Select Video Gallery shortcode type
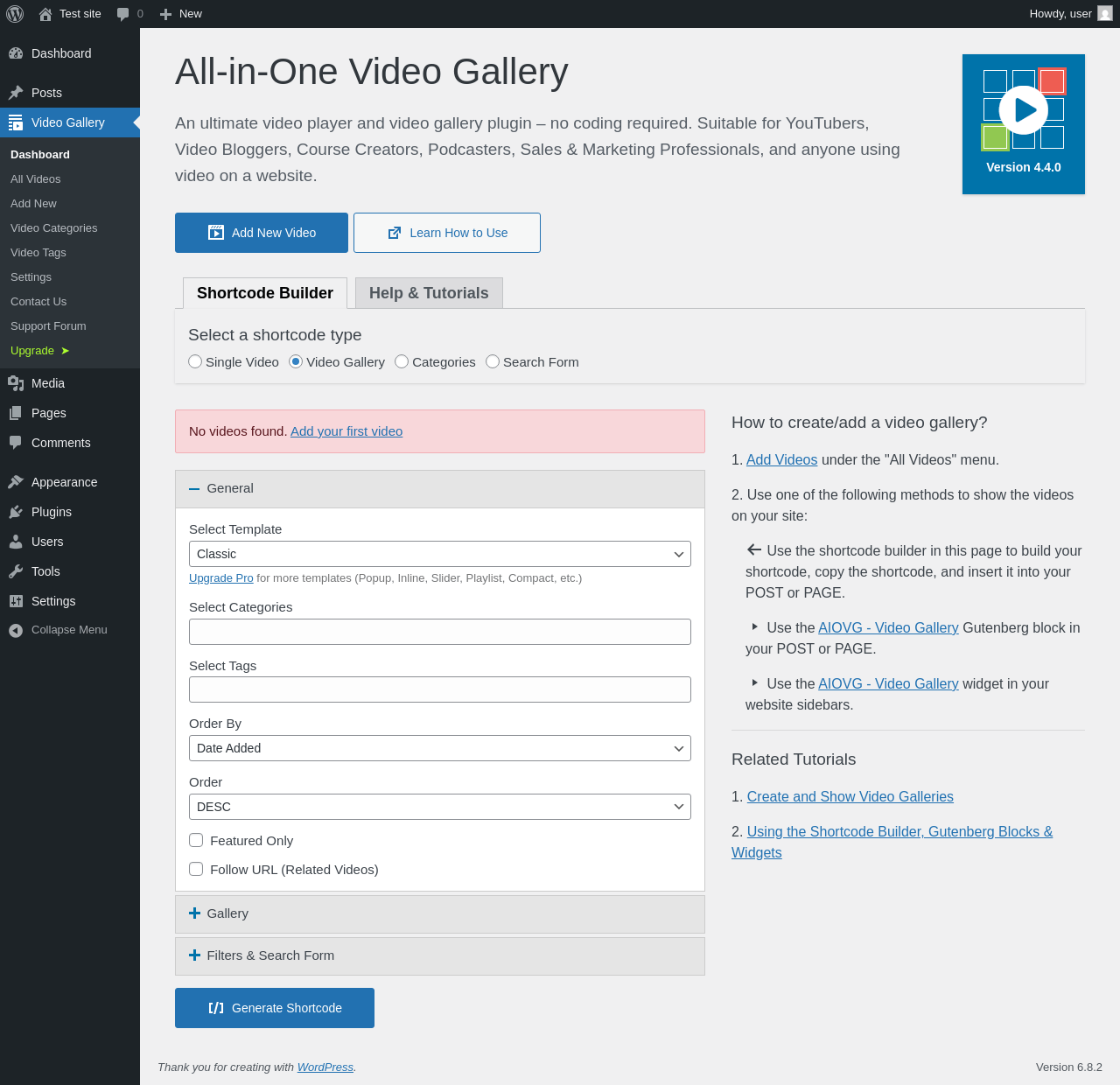Image resolution: width=1120 pixels, height=1085 pixels. [296, 361]
